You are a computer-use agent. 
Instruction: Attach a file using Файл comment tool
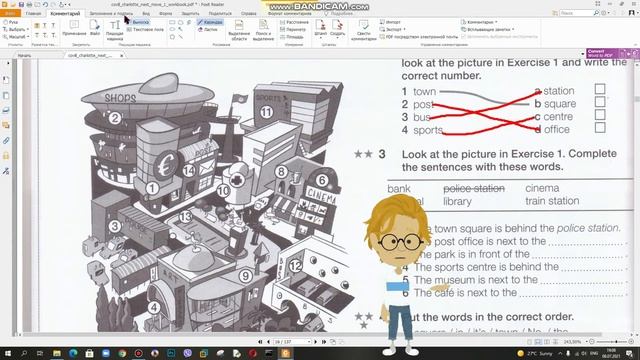(95, 29)
